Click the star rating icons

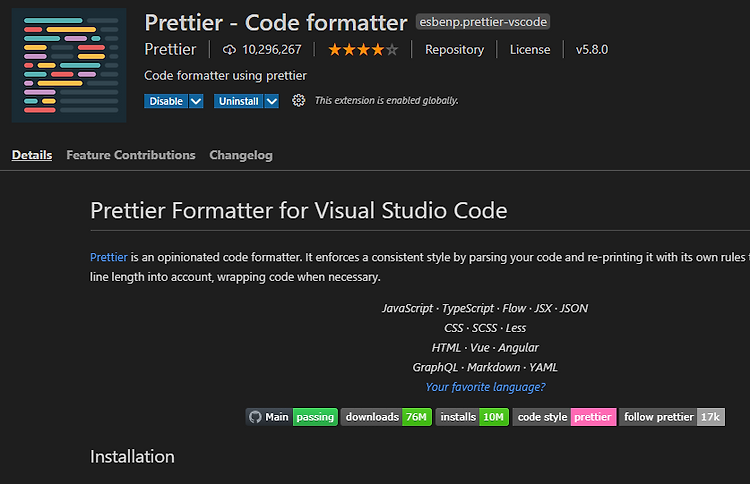(363, 49)
